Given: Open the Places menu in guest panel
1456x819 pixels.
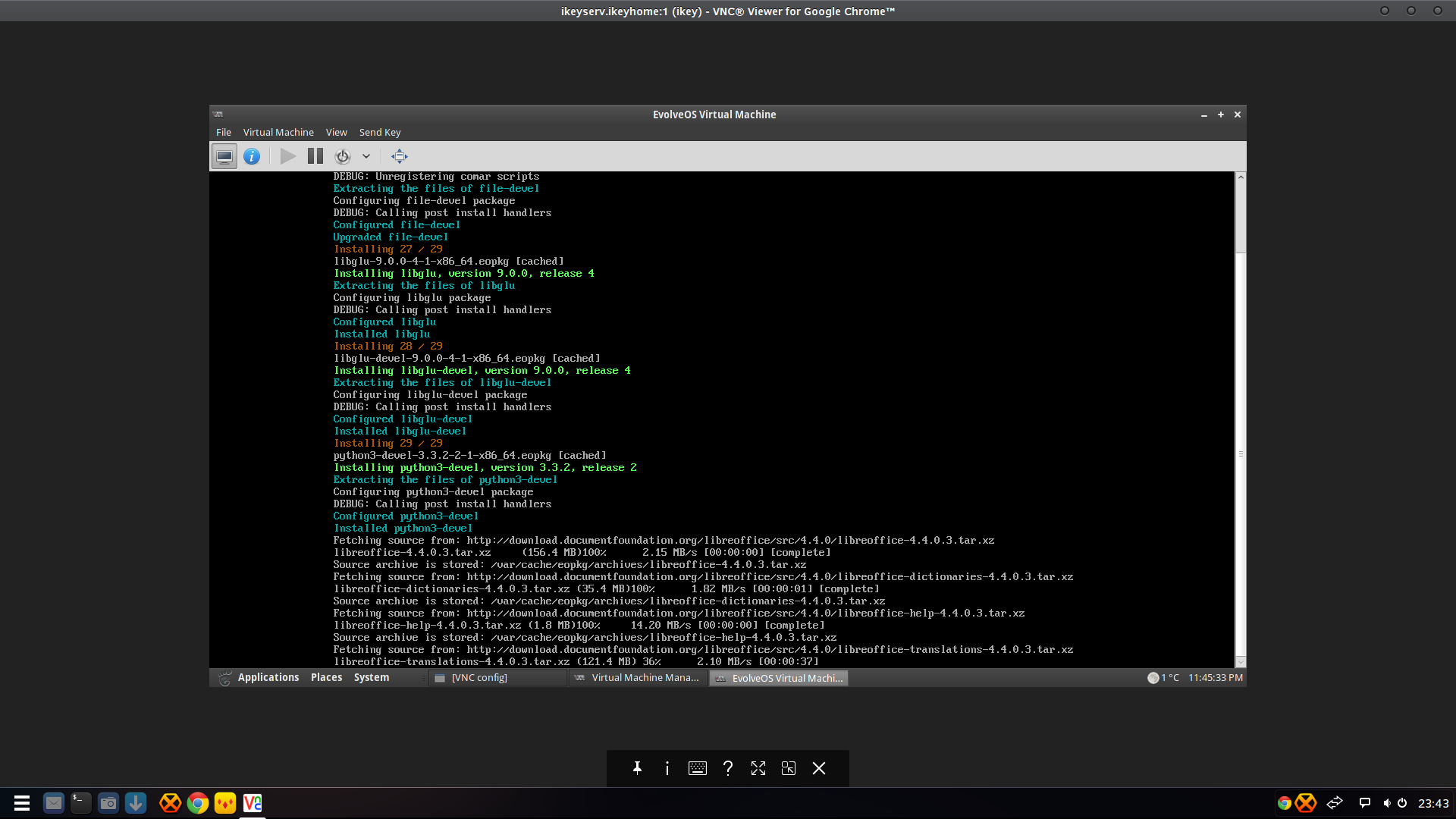Looking at the screenshot, I should click(x=327, y=677).
